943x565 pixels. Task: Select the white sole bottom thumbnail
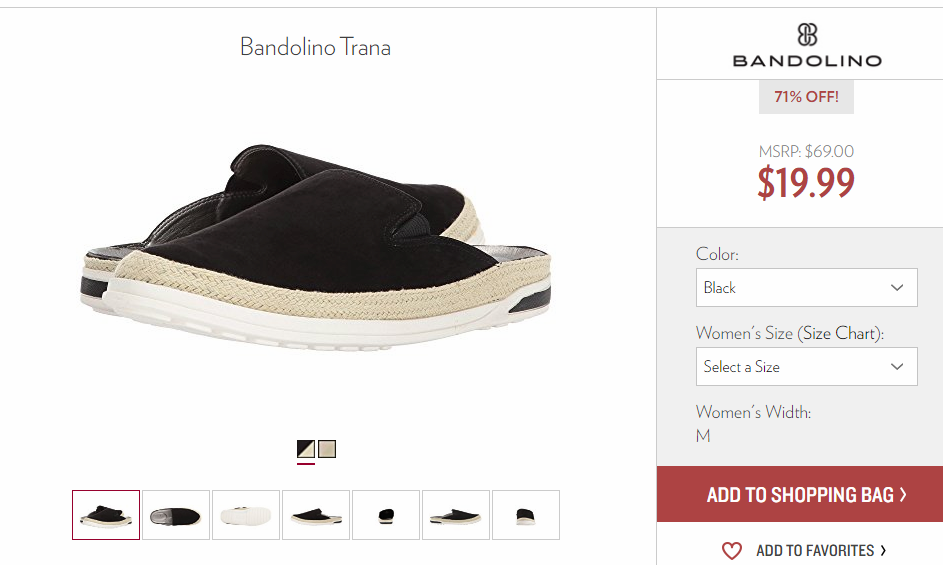click(x=246, y=515)
